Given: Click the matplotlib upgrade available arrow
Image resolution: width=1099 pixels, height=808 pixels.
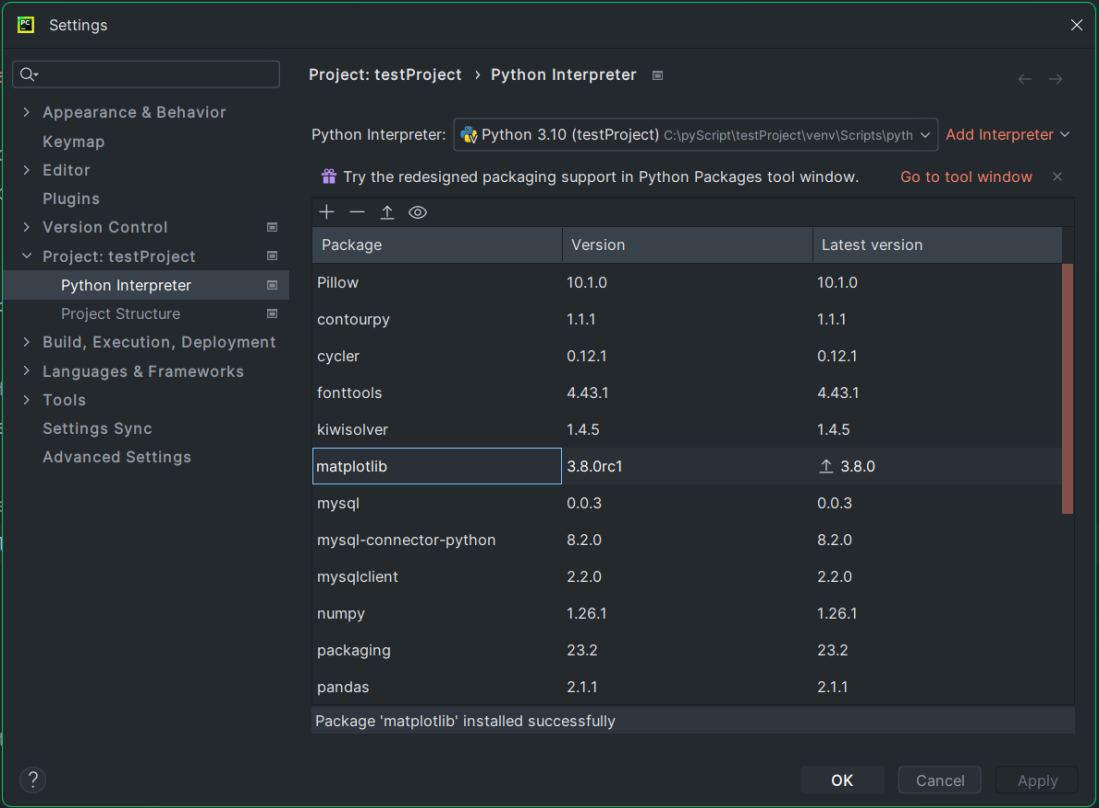Looking at the screenshot, I should tap(826, 467).
